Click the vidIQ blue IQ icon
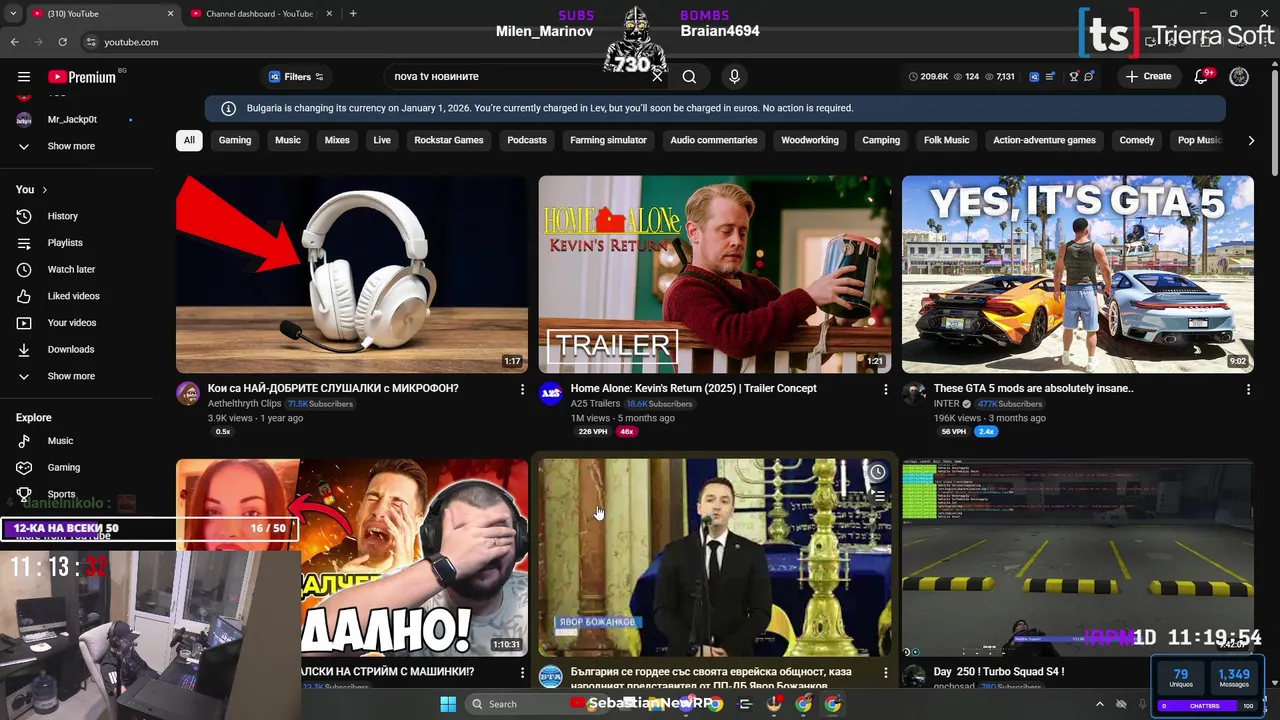 1035,77
